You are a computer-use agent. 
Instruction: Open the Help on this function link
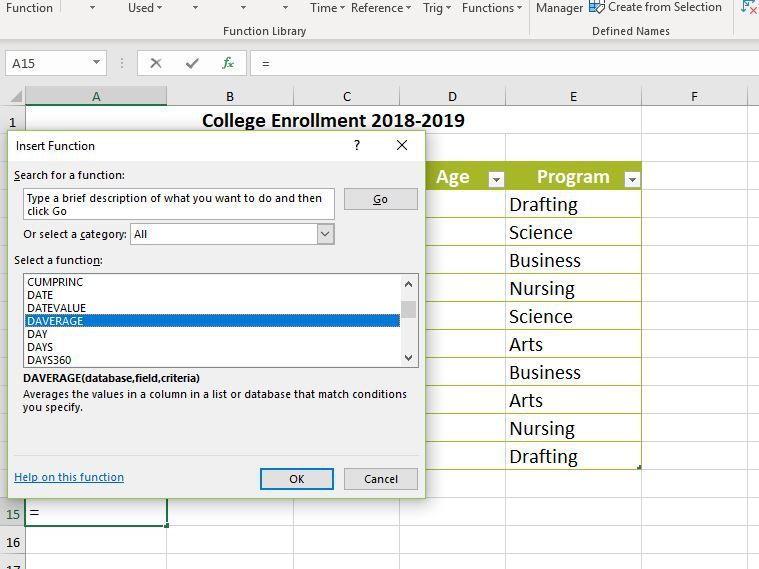[x=69, y=478]
